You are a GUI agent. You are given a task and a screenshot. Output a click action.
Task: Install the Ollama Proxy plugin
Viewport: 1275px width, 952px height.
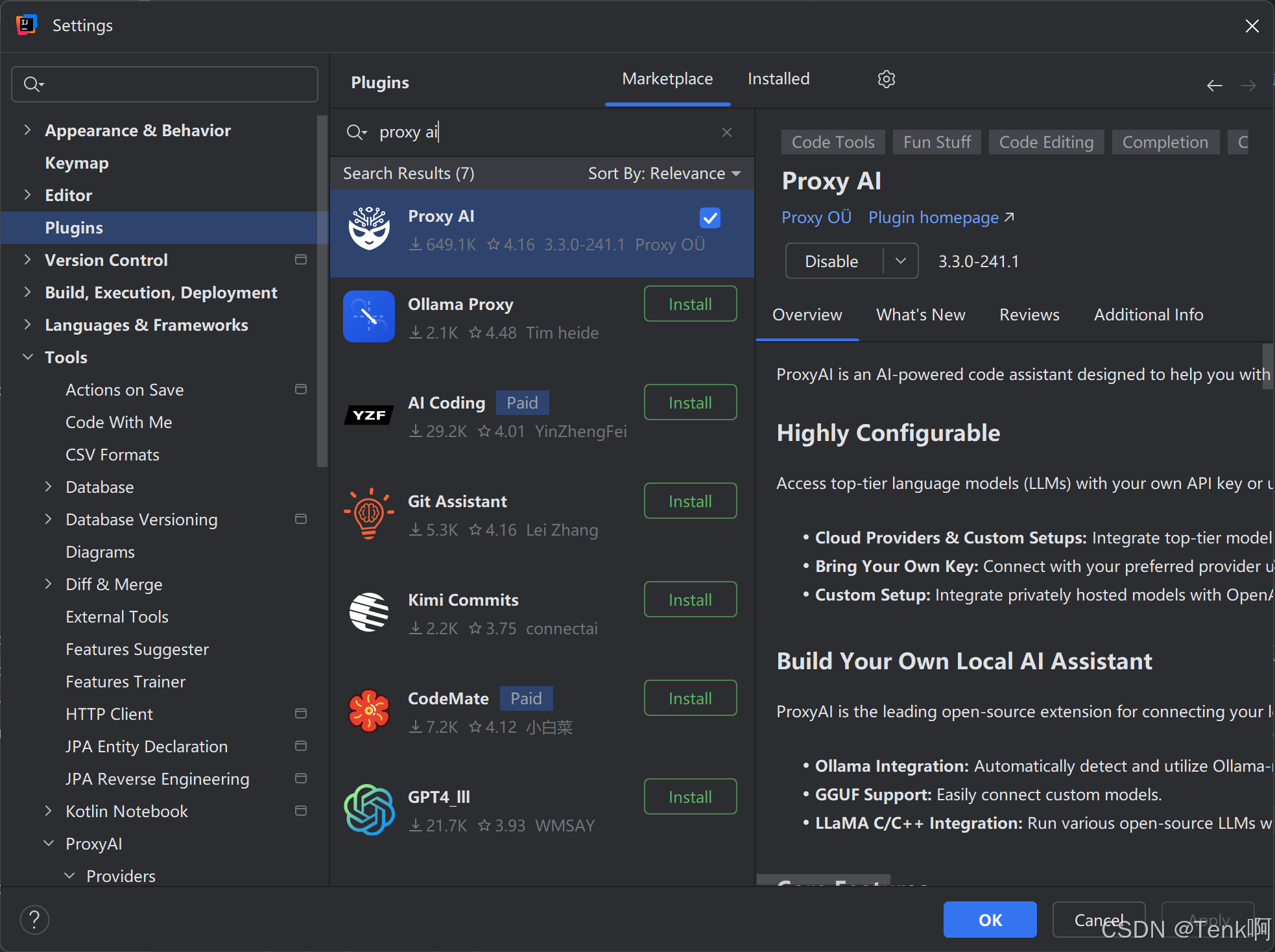point(690,303)
